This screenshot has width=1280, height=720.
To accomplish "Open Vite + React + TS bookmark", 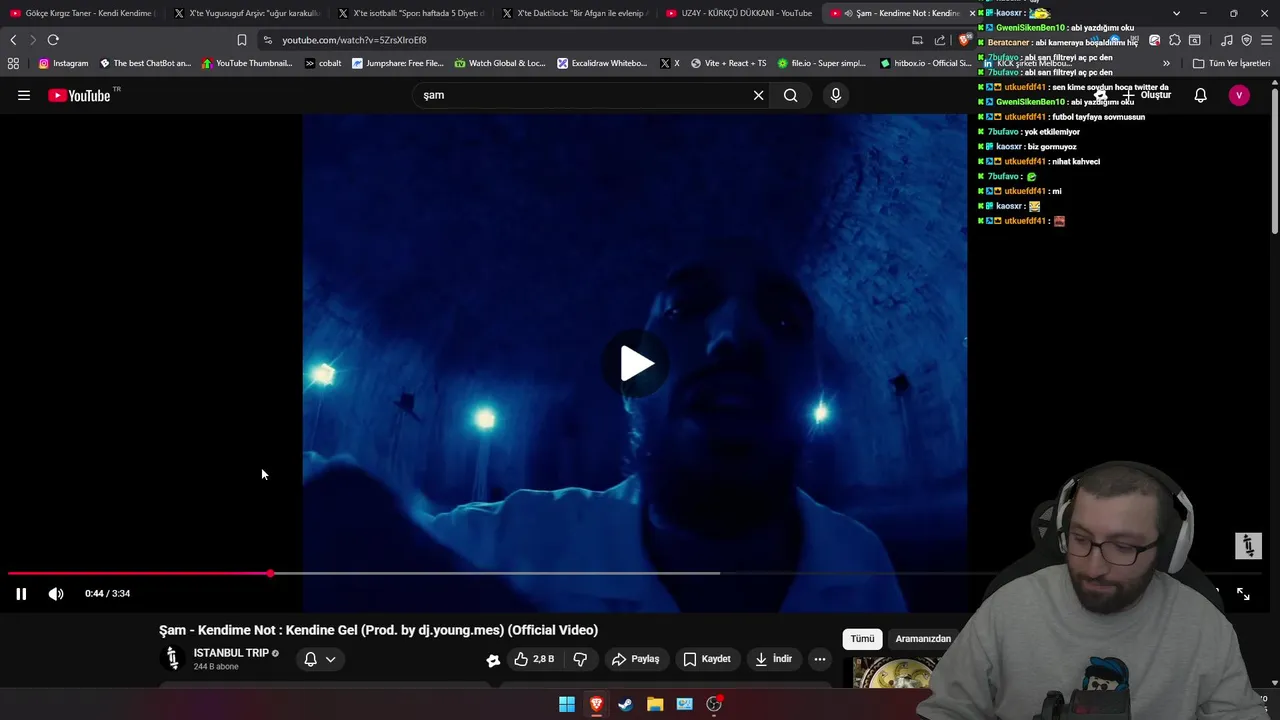I will pos(728,63).
